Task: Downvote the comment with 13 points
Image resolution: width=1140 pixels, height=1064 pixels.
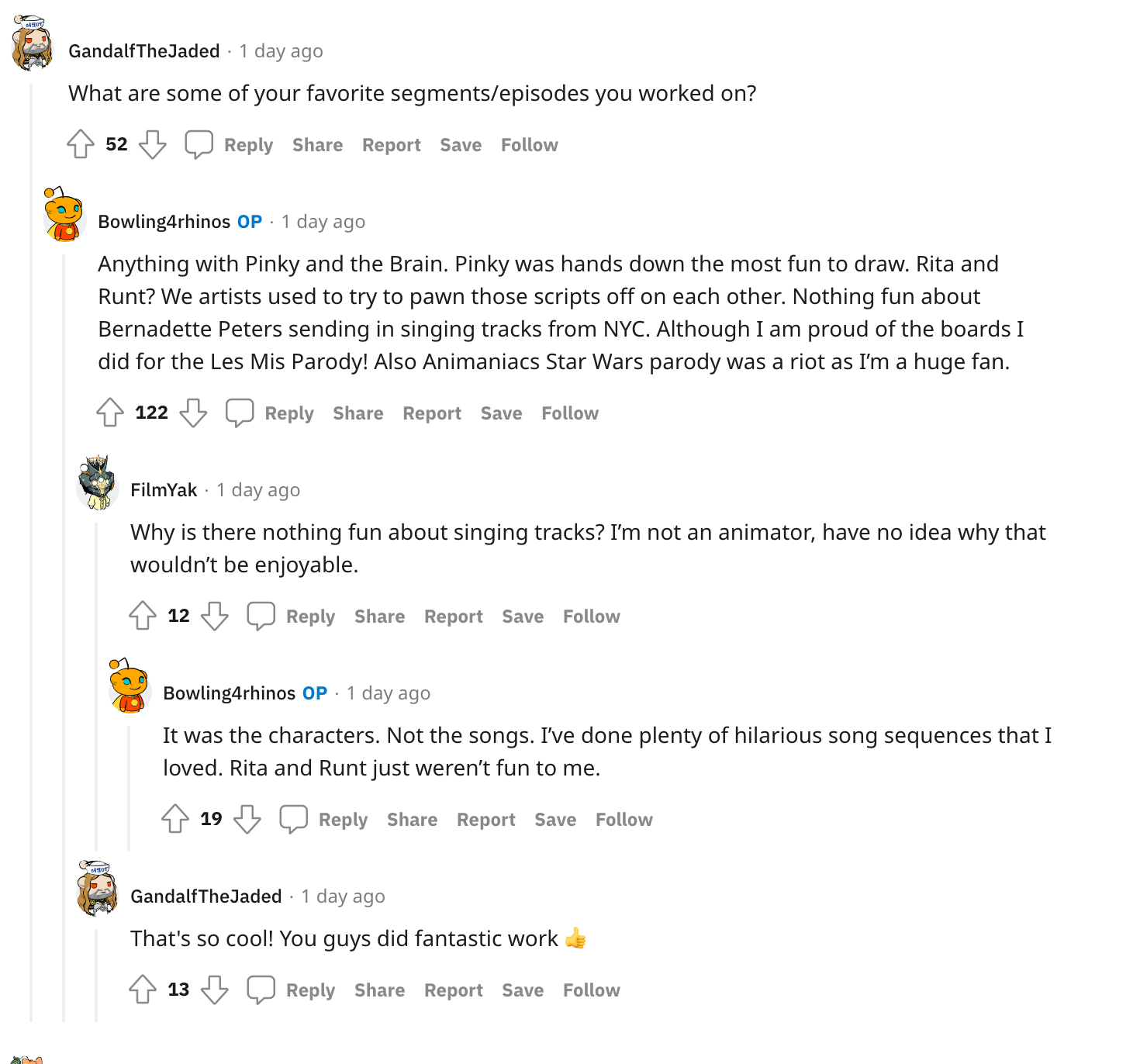Action: 215,990
